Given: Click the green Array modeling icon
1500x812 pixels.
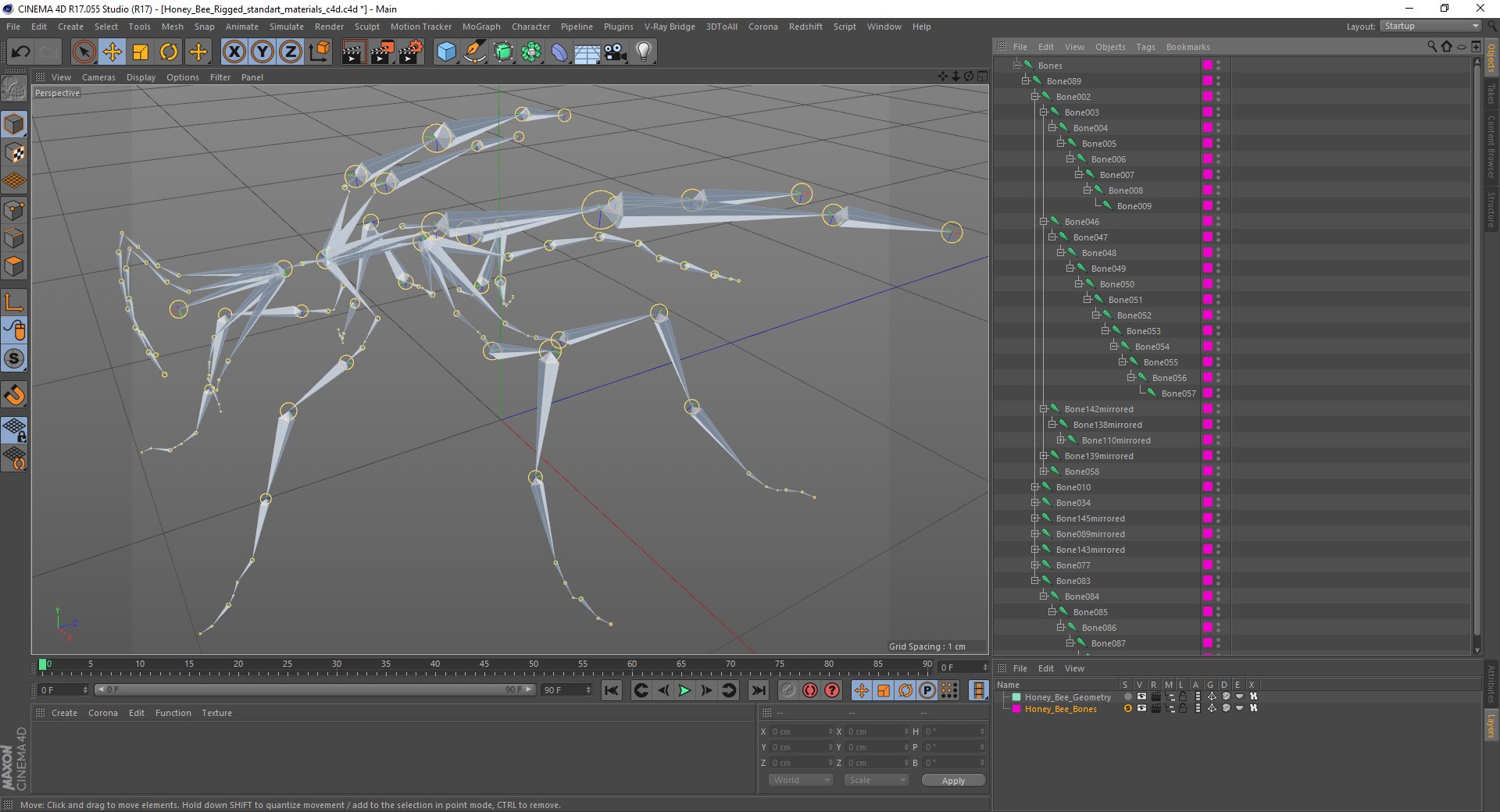Looking at the screenshot, I should pos(532,52).
